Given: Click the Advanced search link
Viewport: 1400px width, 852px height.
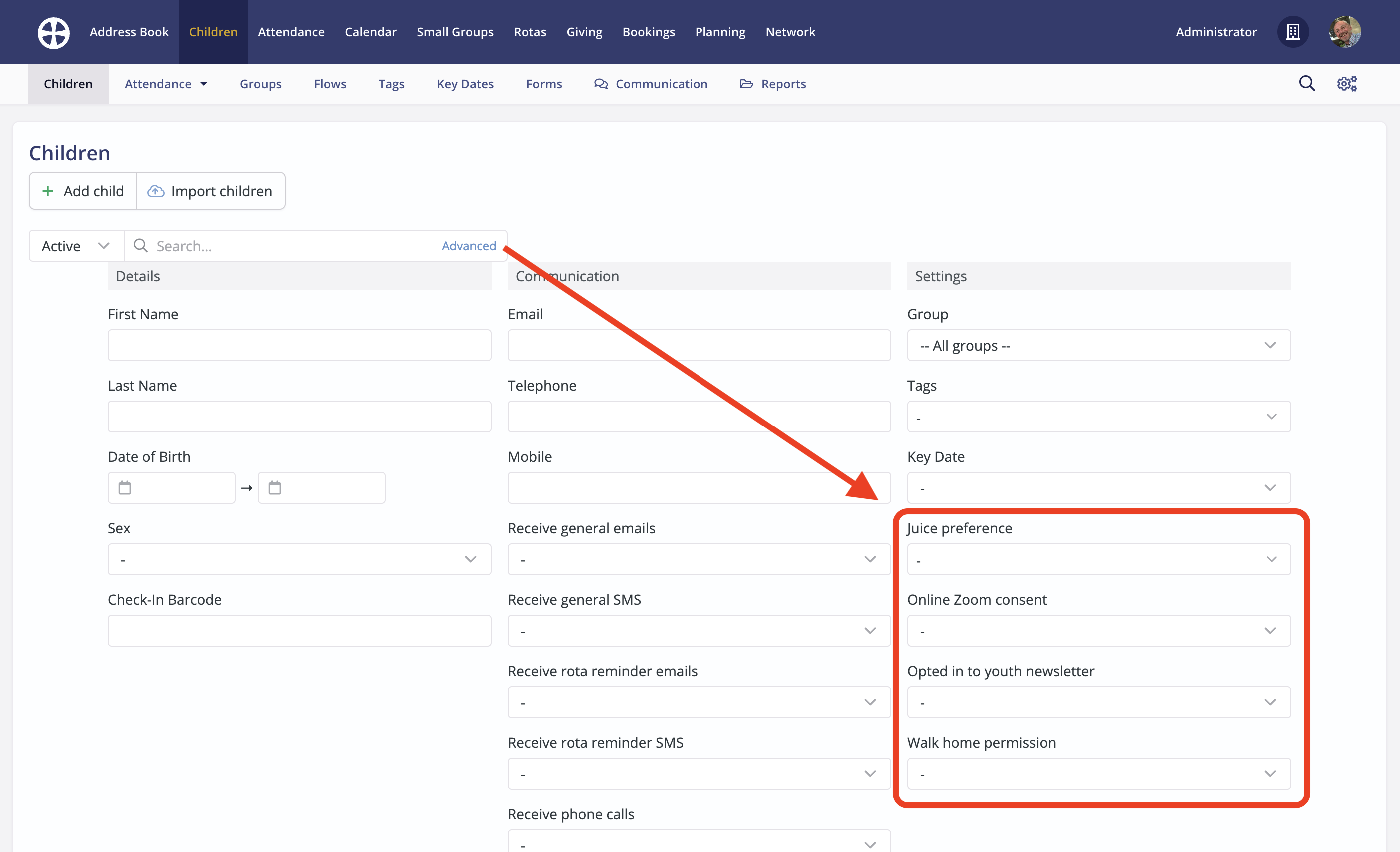Looking at the screenshot, I should coord(469,246).
